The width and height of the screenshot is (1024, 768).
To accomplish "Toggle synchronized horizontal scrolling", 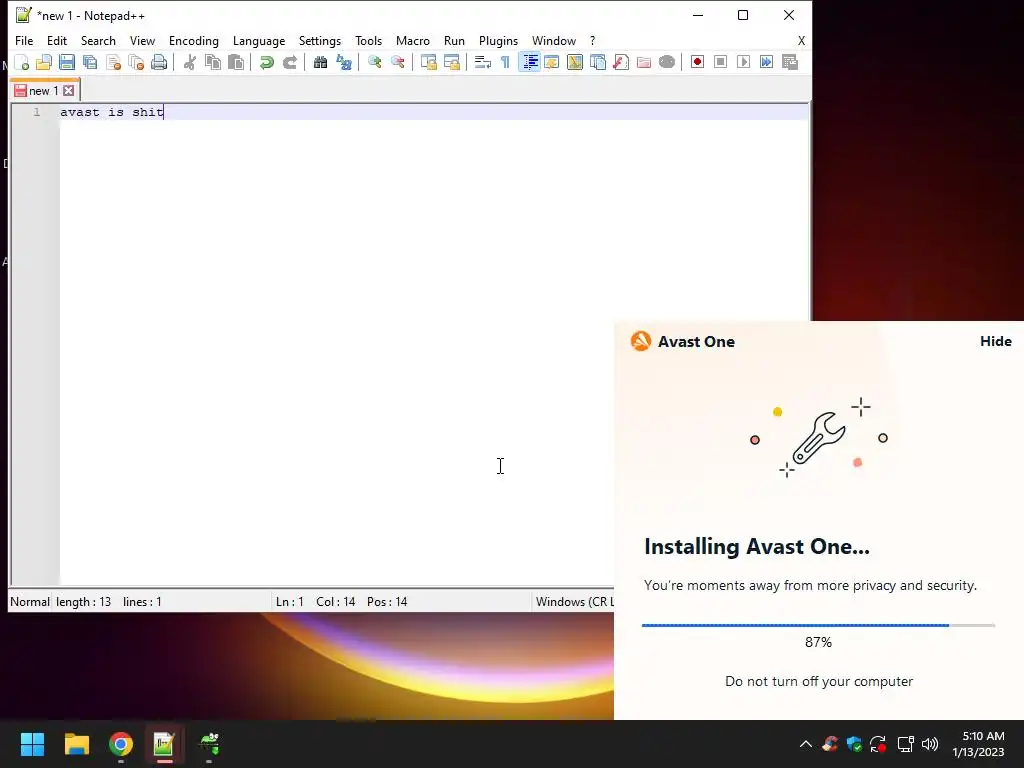I will [x=451, y=62].
